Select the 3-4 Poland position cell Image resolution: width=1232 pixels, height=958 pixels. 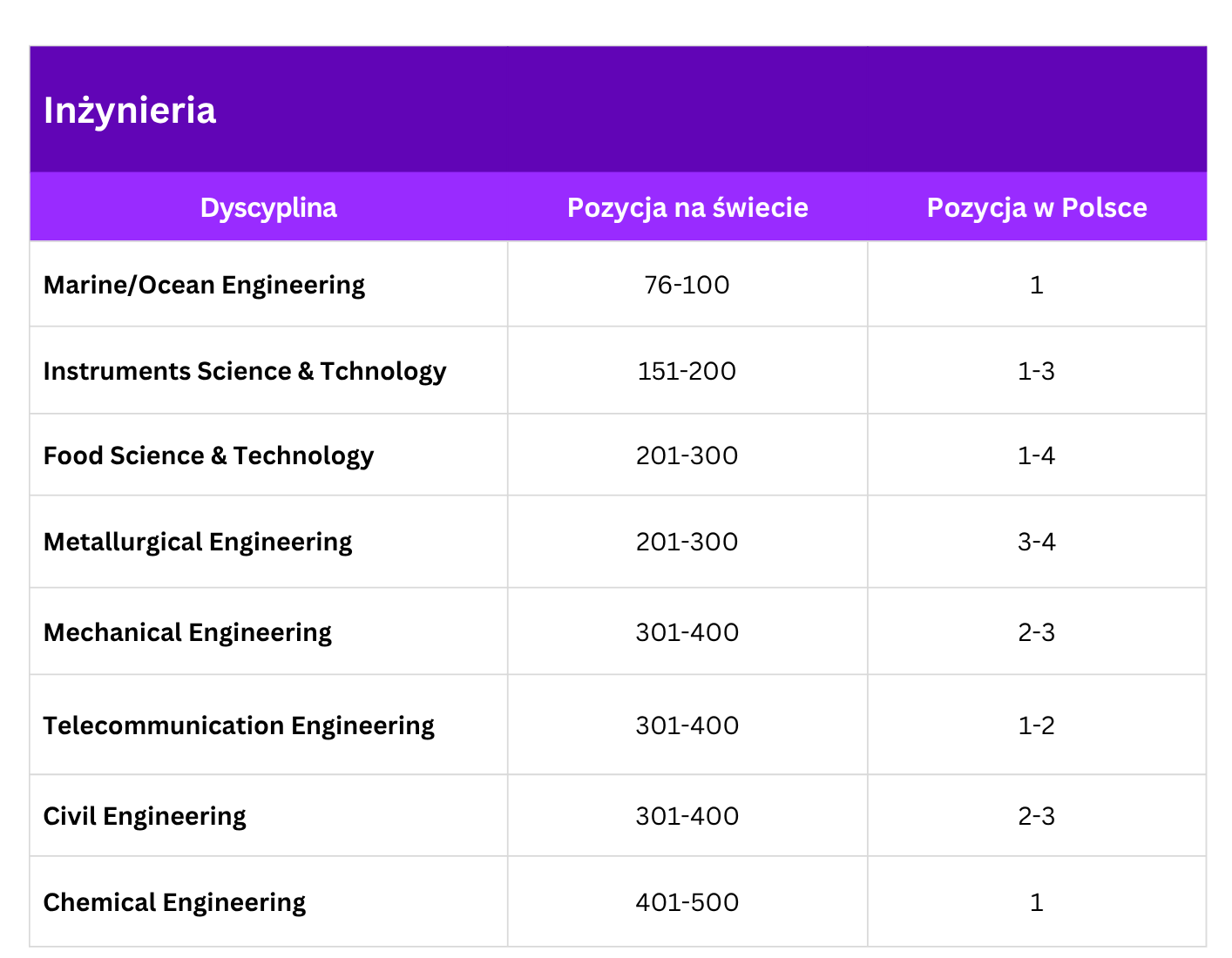click(1037, 542)
